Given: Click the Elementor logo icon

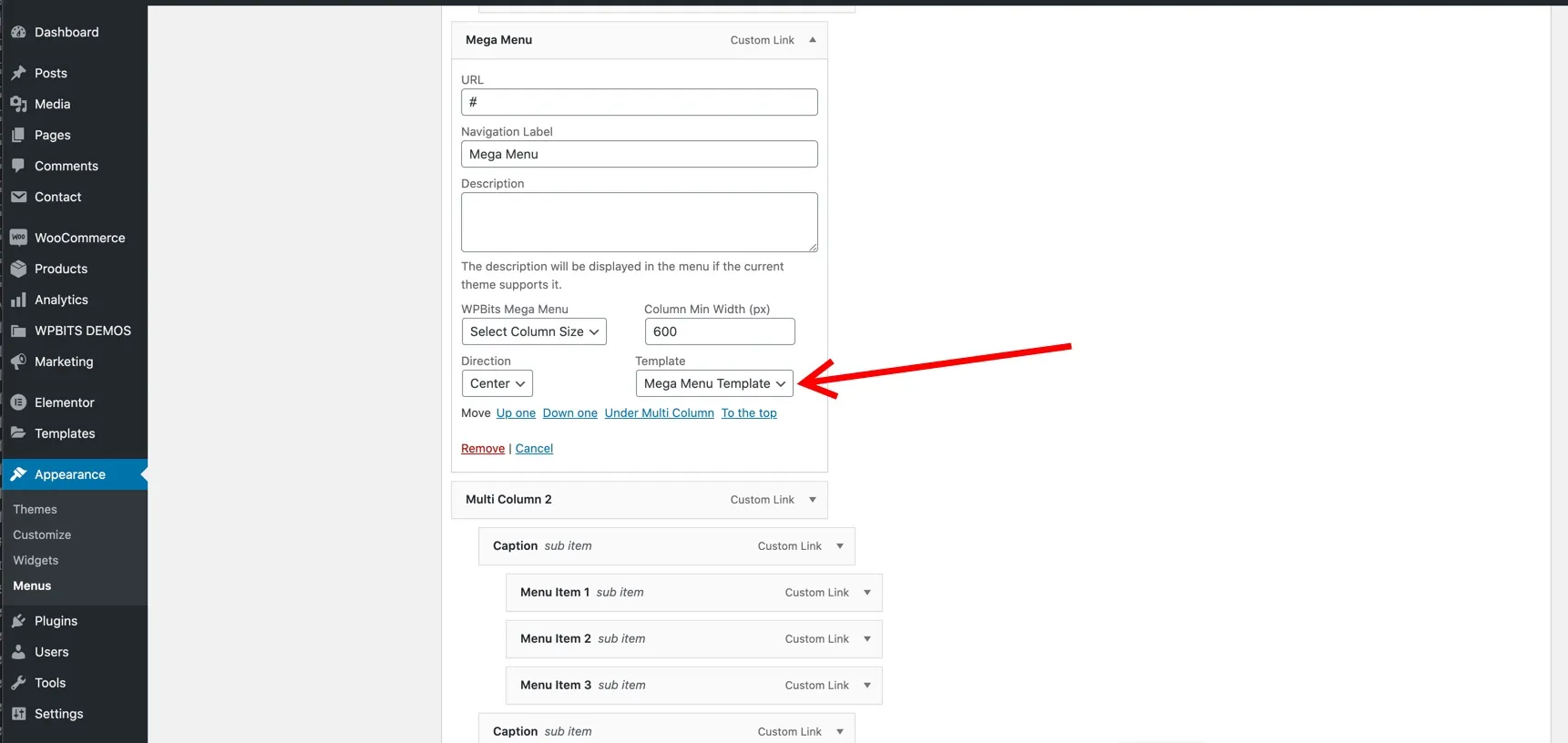Looking at the screenshot, I should [x=18, y=402].
